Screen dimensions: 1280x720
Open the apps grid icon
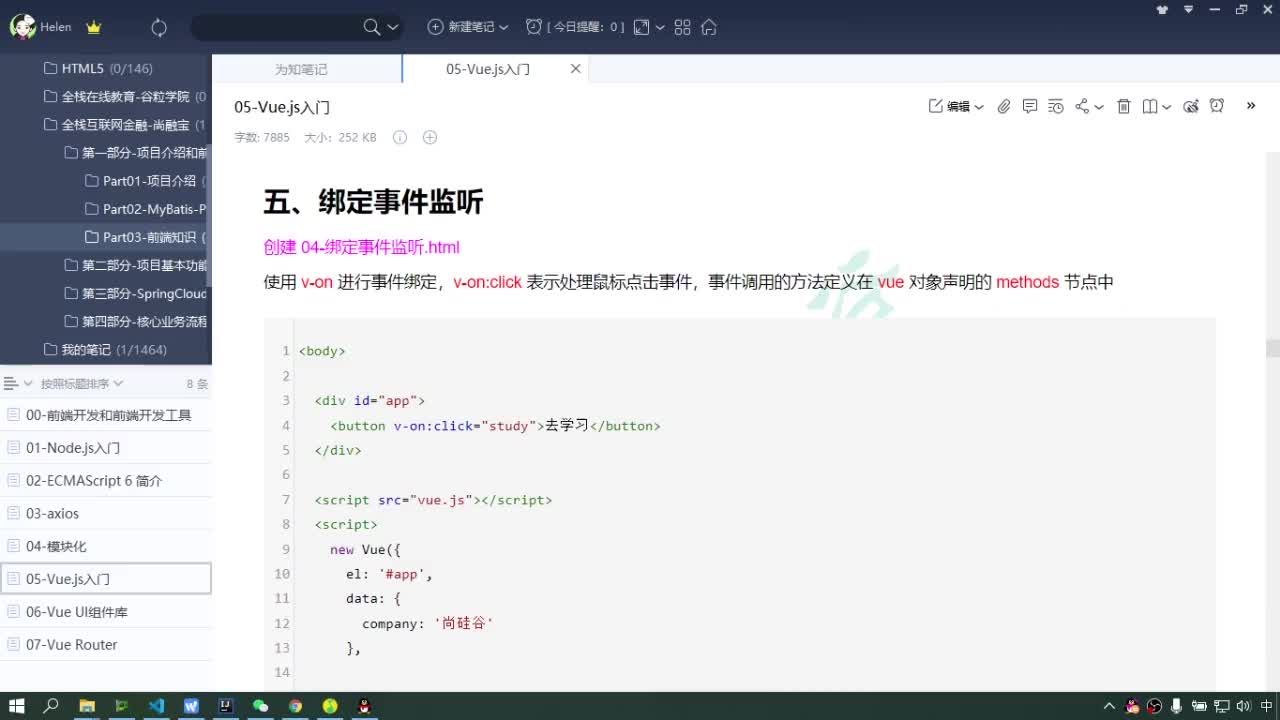click(683, 27)
